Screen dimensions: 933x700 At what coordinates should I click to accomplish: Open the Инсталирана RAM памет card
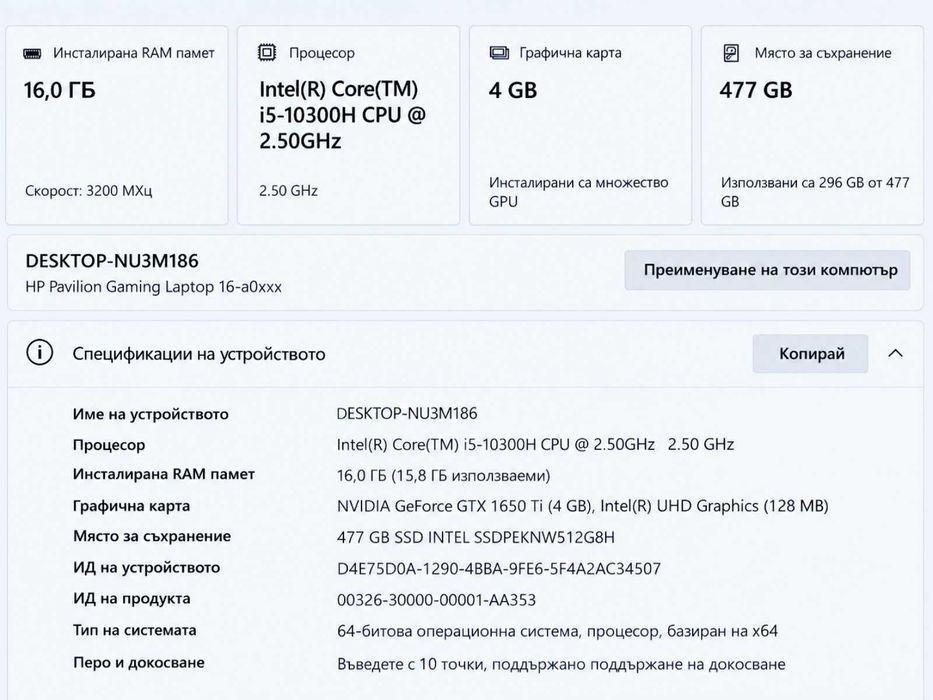[x=117, y=125]
